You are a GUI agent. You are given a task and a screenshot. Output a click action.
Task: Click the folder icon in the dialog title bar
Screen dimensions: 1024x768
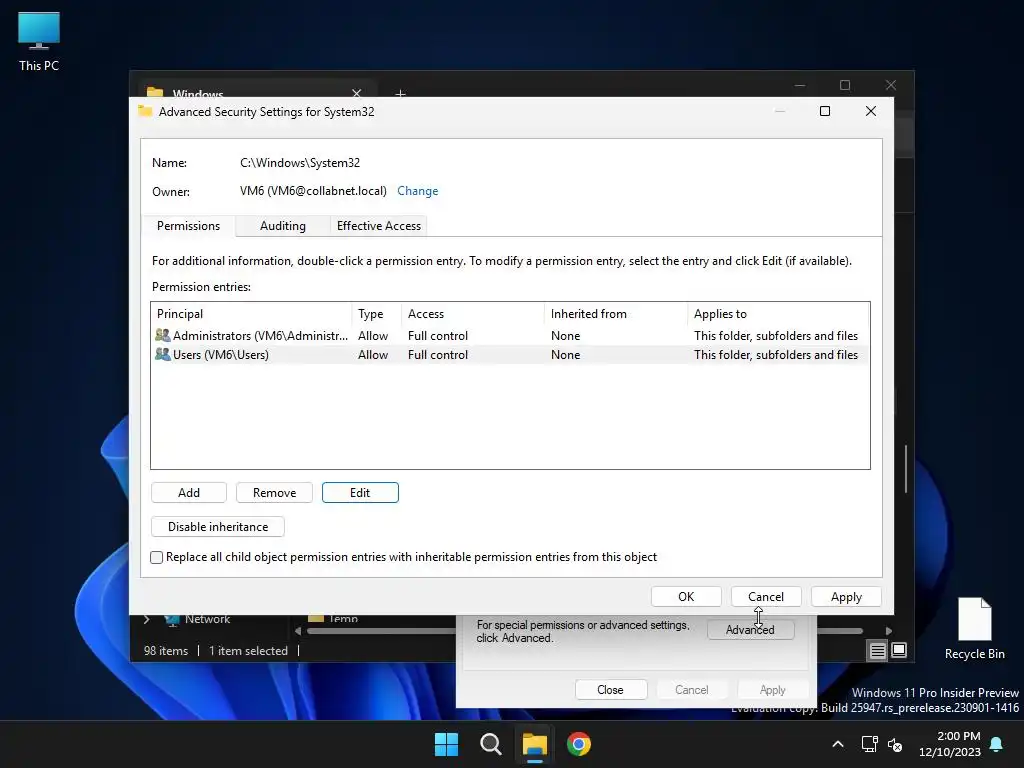click(145, 111)
